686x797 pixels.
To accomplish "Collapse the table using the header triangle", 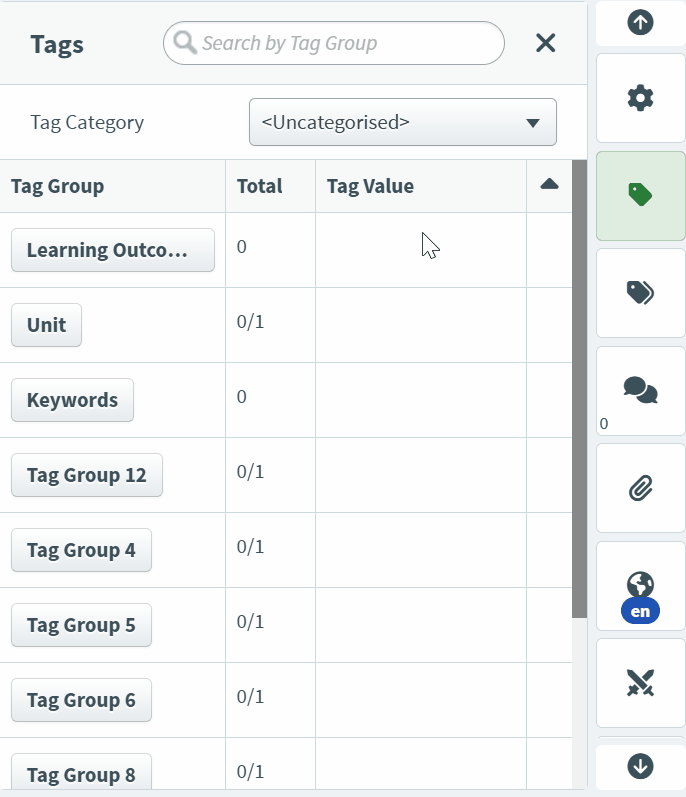I will coord(549,184).
